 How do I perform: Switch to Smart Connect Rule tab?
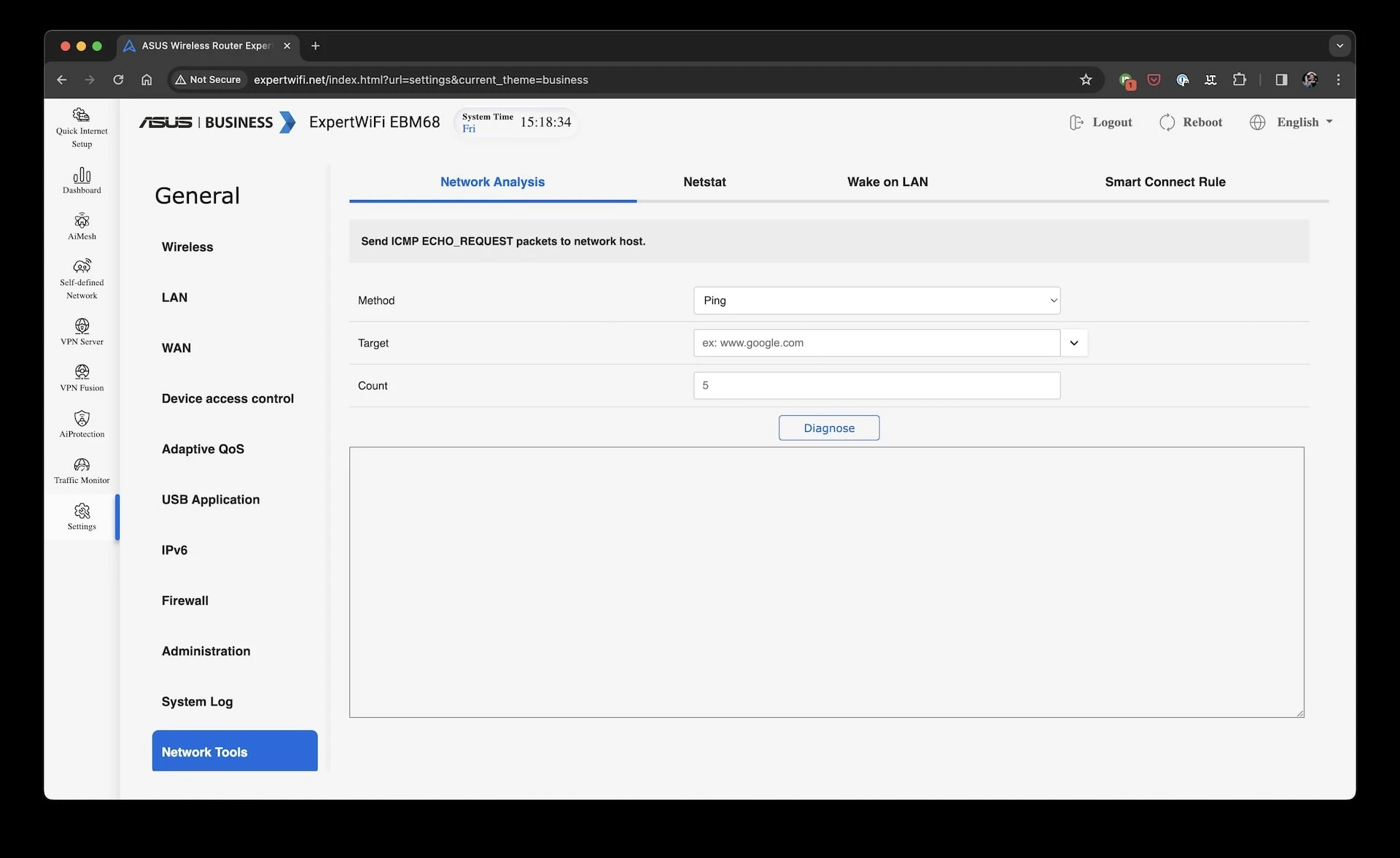1164,182
